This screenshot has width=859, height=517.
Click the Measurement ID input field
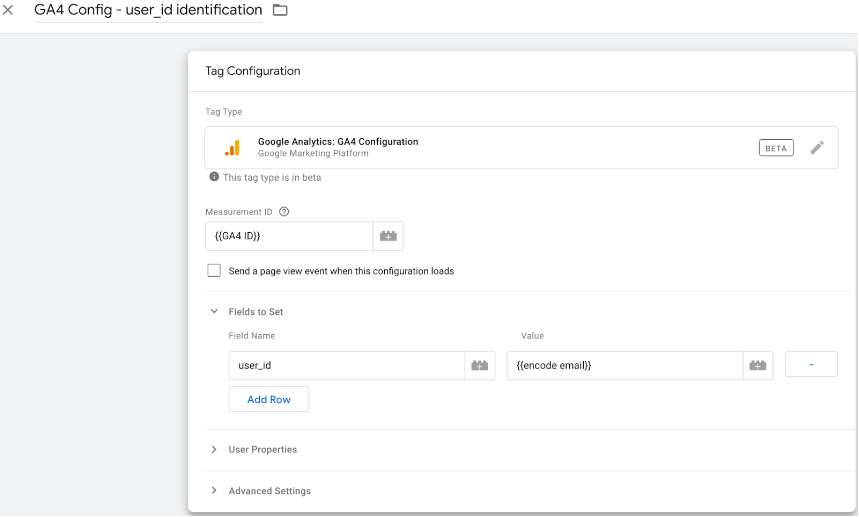pyautogui.click(x=288, y=236)
